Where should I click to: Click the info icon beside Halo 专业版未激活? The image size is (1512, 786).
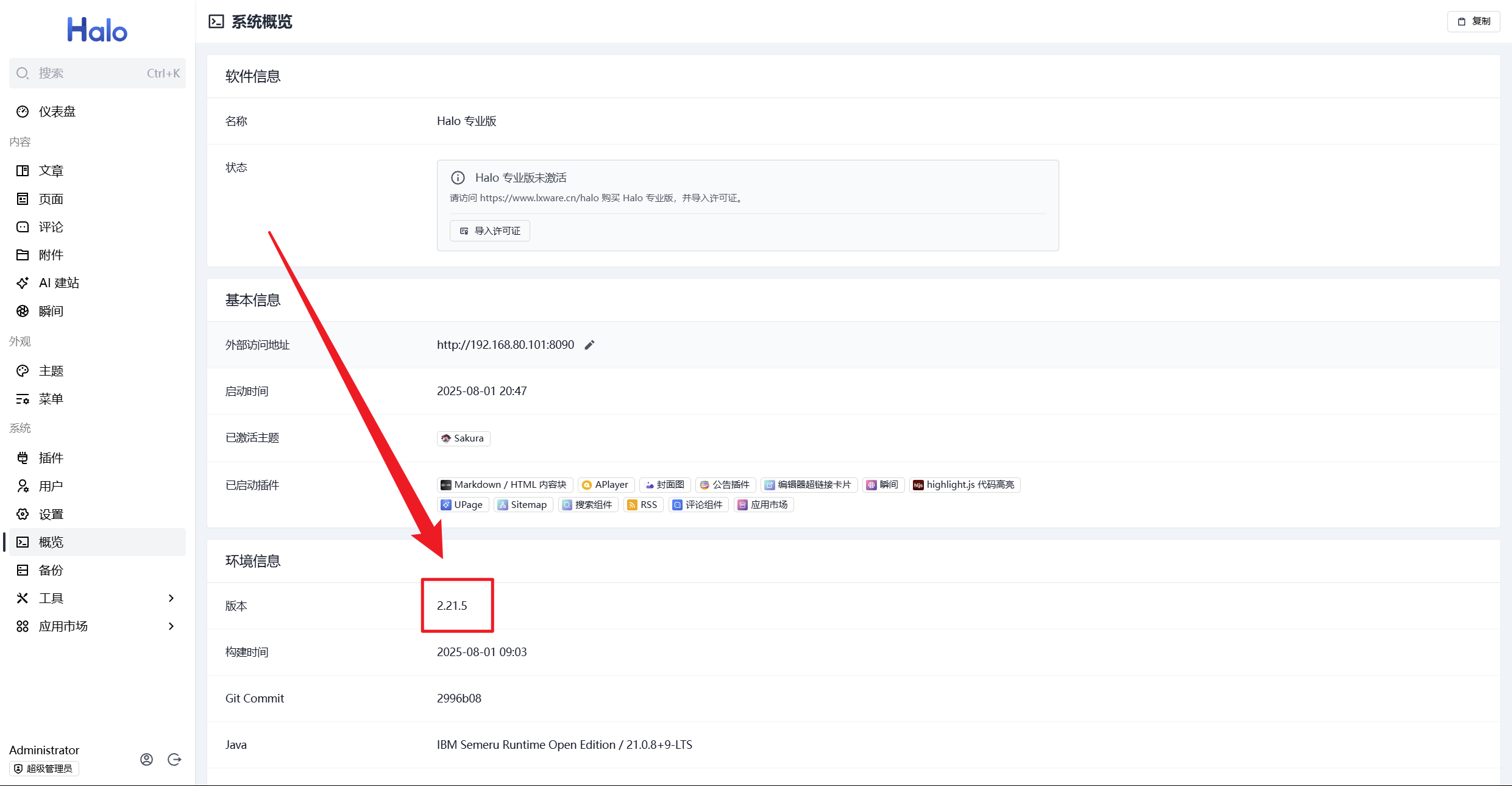coord(458,177)
